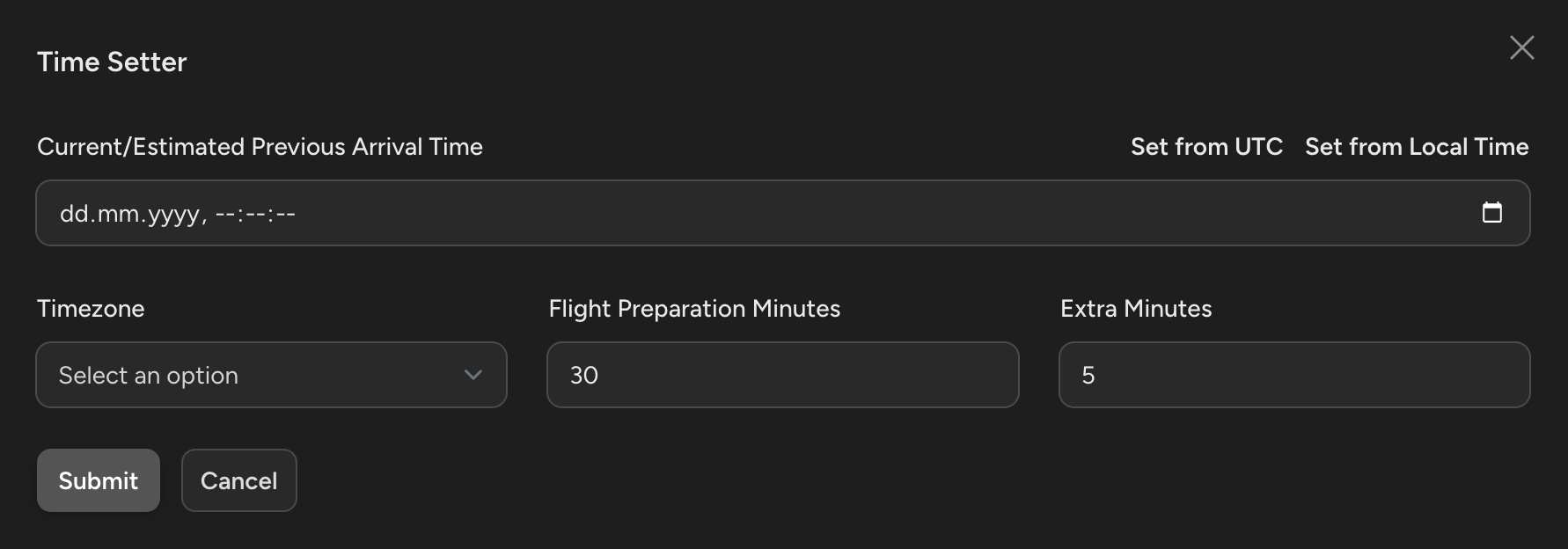Click the Timezone dropdown chevron
The height and width of the screenshot is (549, 1568).
pos(473,375)
